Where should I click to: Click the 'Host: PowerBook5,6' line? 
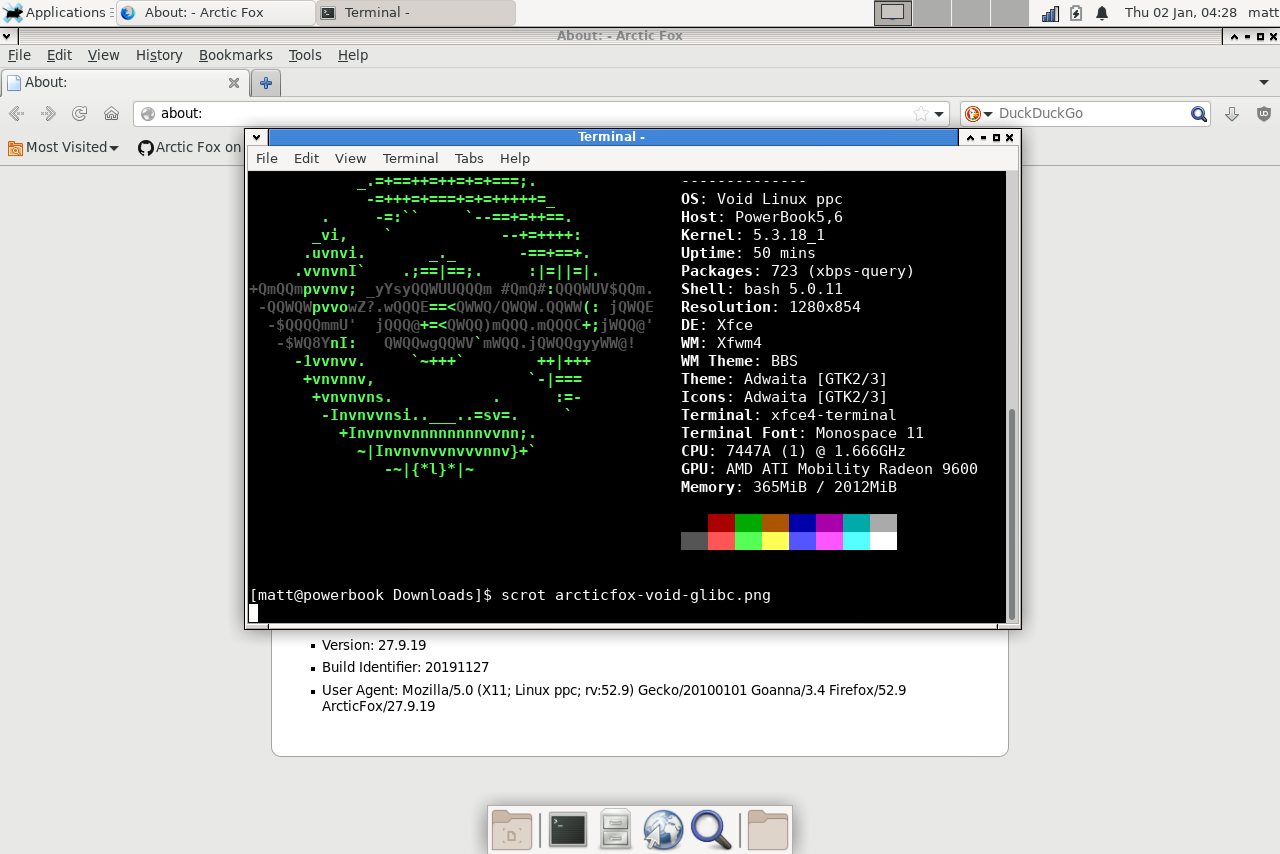point(762,217)
